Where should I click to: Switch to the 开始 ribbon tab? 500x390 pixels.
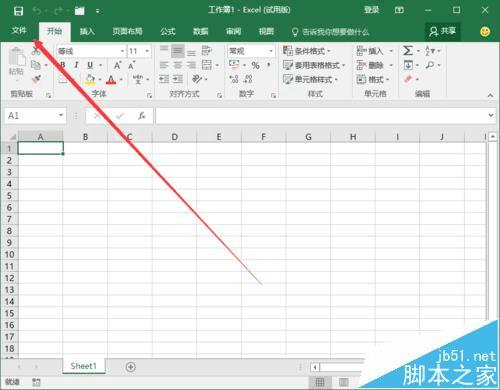(55, 32)
